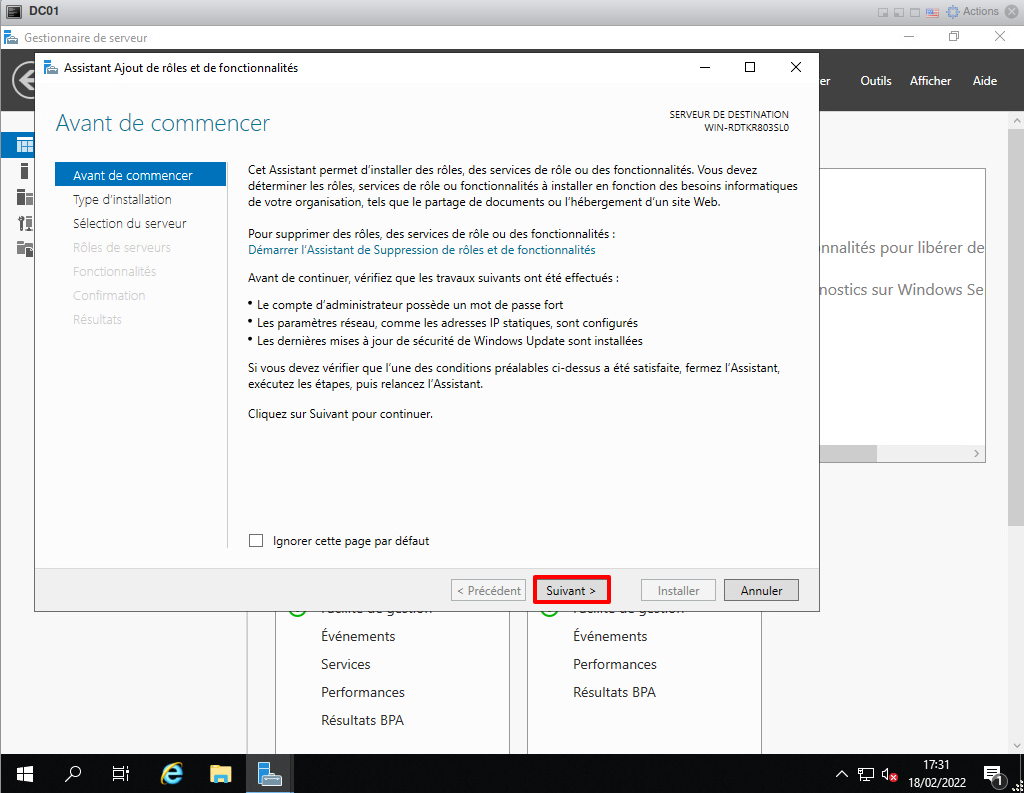Go to 'Sélection du serveur' step
1024x793 pixels.
click(x=130, y=223)
